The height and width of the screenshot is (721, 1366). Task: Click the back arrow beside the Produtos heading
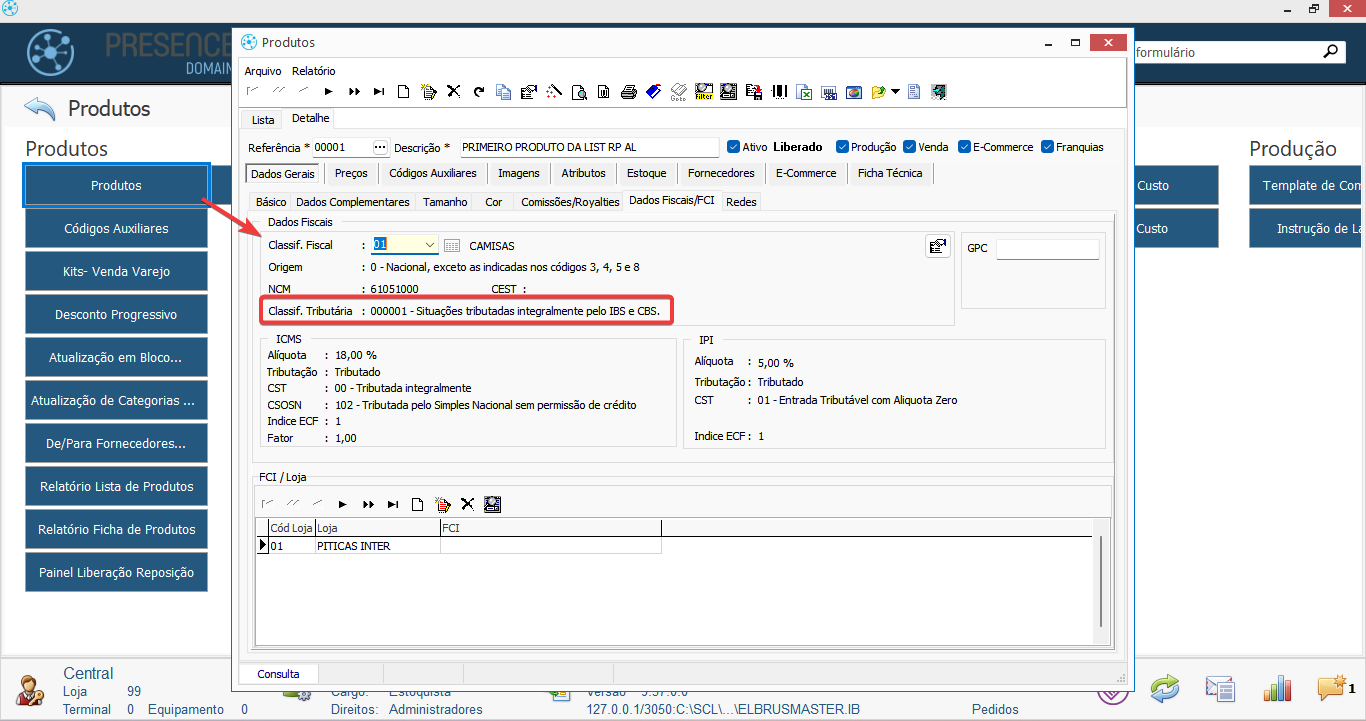[40, 108]
